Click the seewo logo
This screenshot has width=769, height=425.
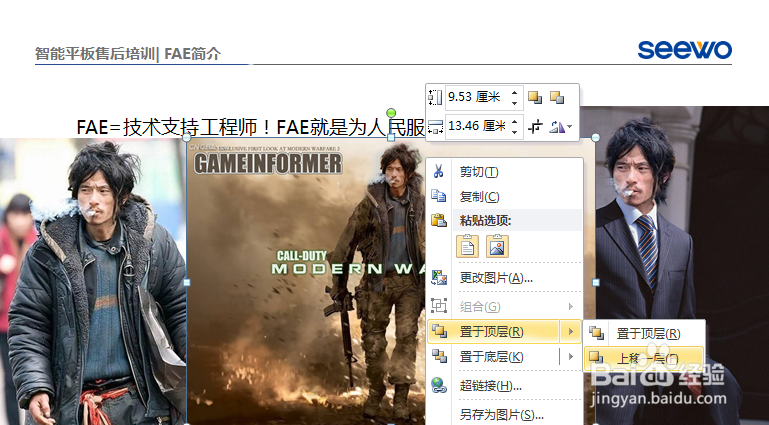685,50
